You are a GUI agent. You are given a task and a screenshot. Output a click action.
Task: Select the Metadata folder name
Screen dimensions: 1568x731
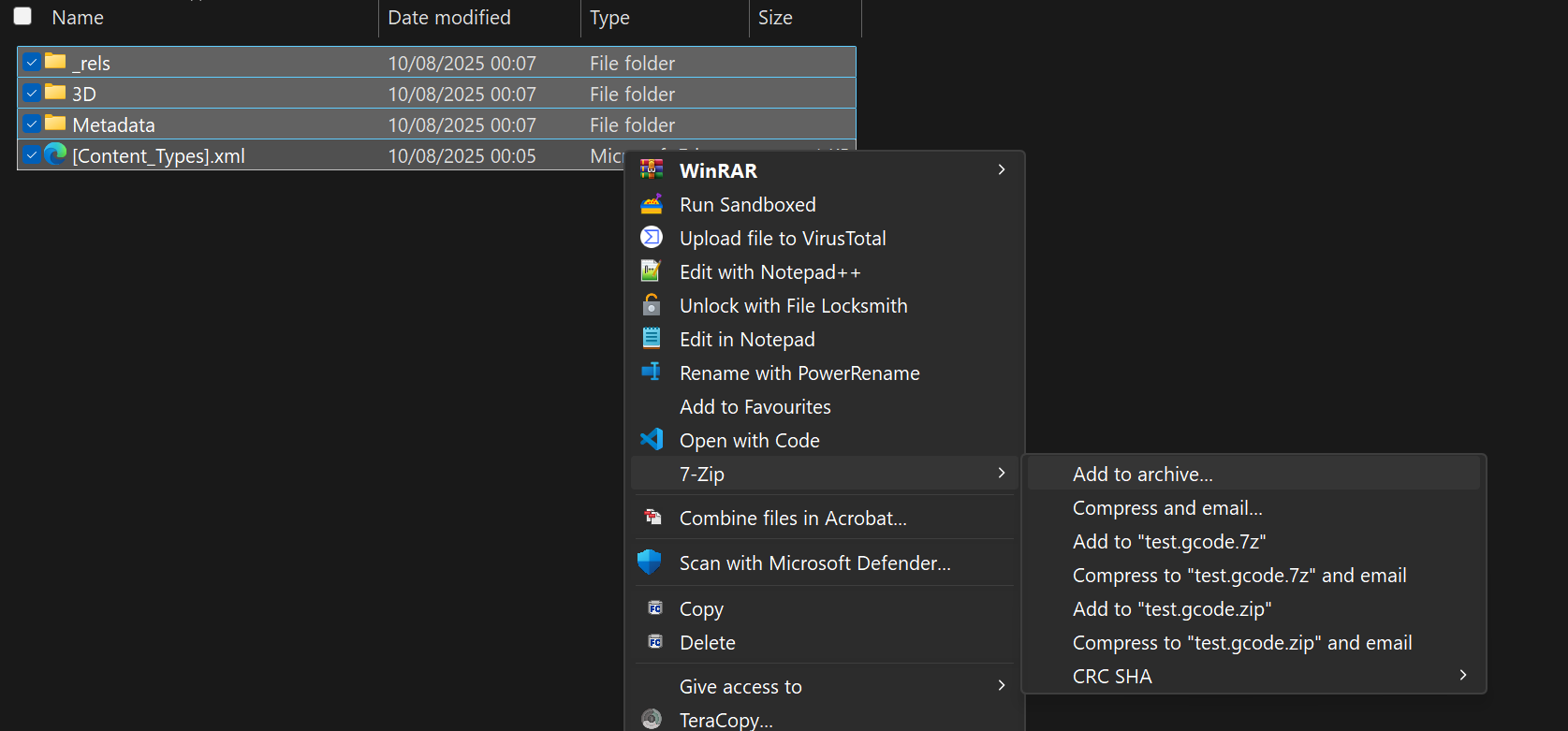pos(113,124)
